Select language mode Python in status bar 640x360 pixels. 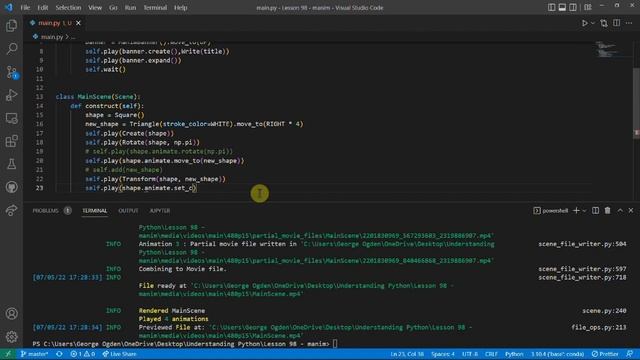pos(514,354)
